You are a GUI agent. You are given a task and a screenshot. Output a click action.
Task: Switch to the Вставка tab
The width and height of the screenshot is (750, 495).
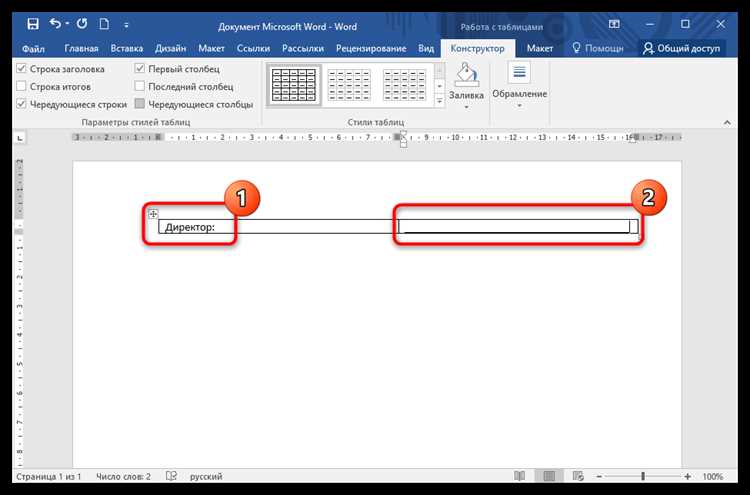pos(127,49)
